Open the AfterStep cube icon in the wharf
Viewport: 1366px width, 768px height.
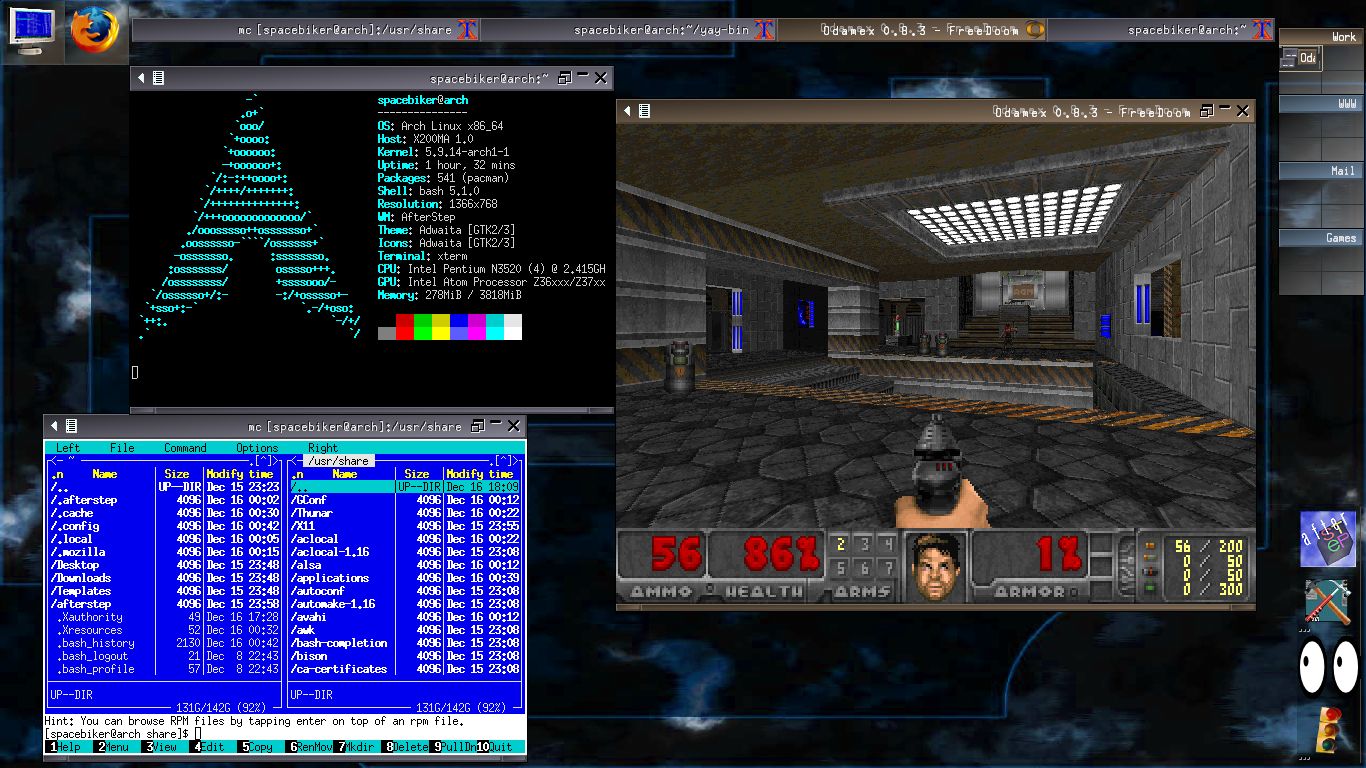[1328, 540]
